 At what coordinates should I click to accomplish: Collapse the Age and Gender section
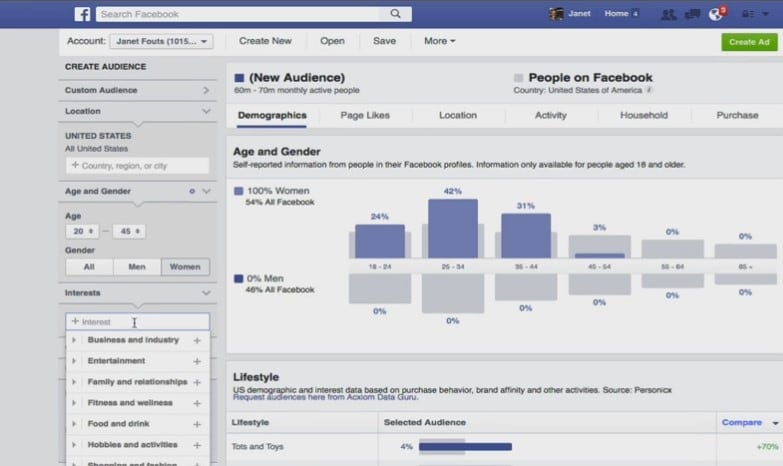click(206, 191)
